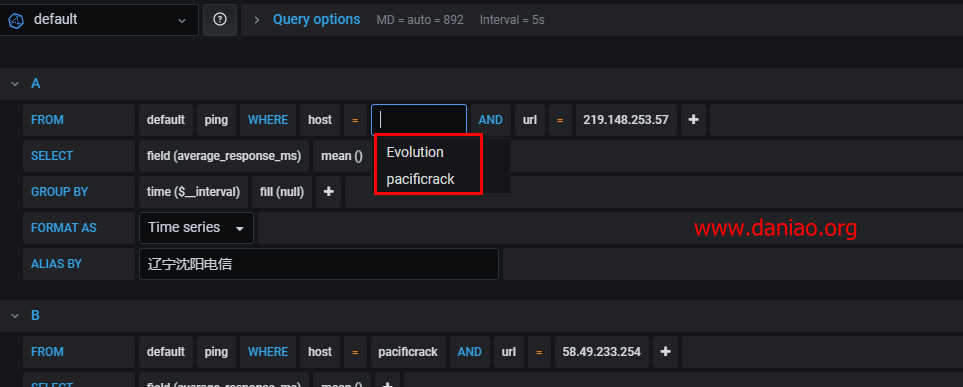Screen dimensions: 963x387
Task: Click the query B title label
Action: pos(36,315)
